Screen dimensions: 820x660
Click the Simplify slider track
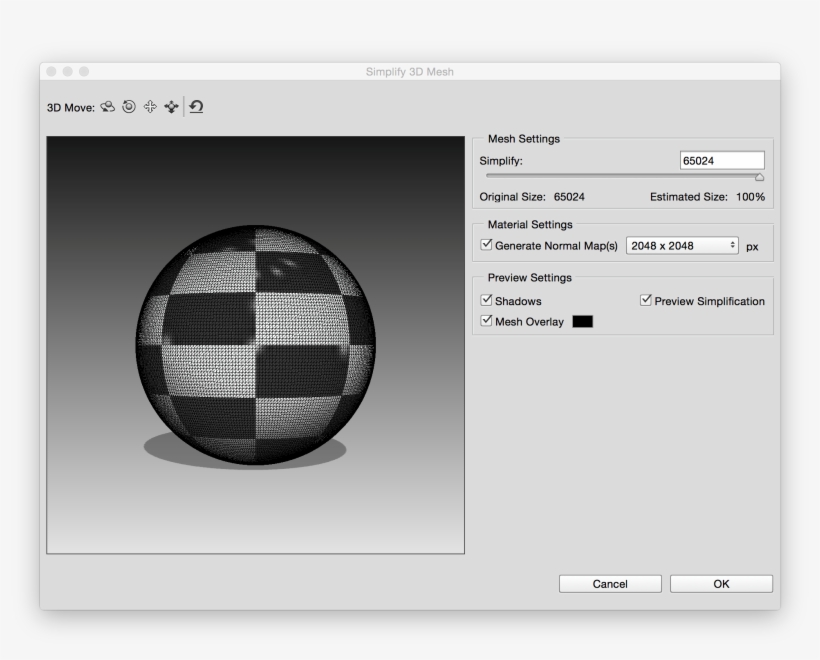tap(620, 175)
